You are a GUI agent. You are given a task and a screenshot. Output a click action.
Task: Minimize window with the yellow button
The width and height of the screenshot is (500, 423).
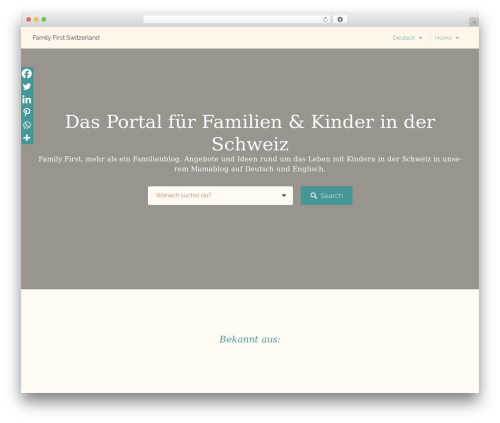[x=36, y=20]
